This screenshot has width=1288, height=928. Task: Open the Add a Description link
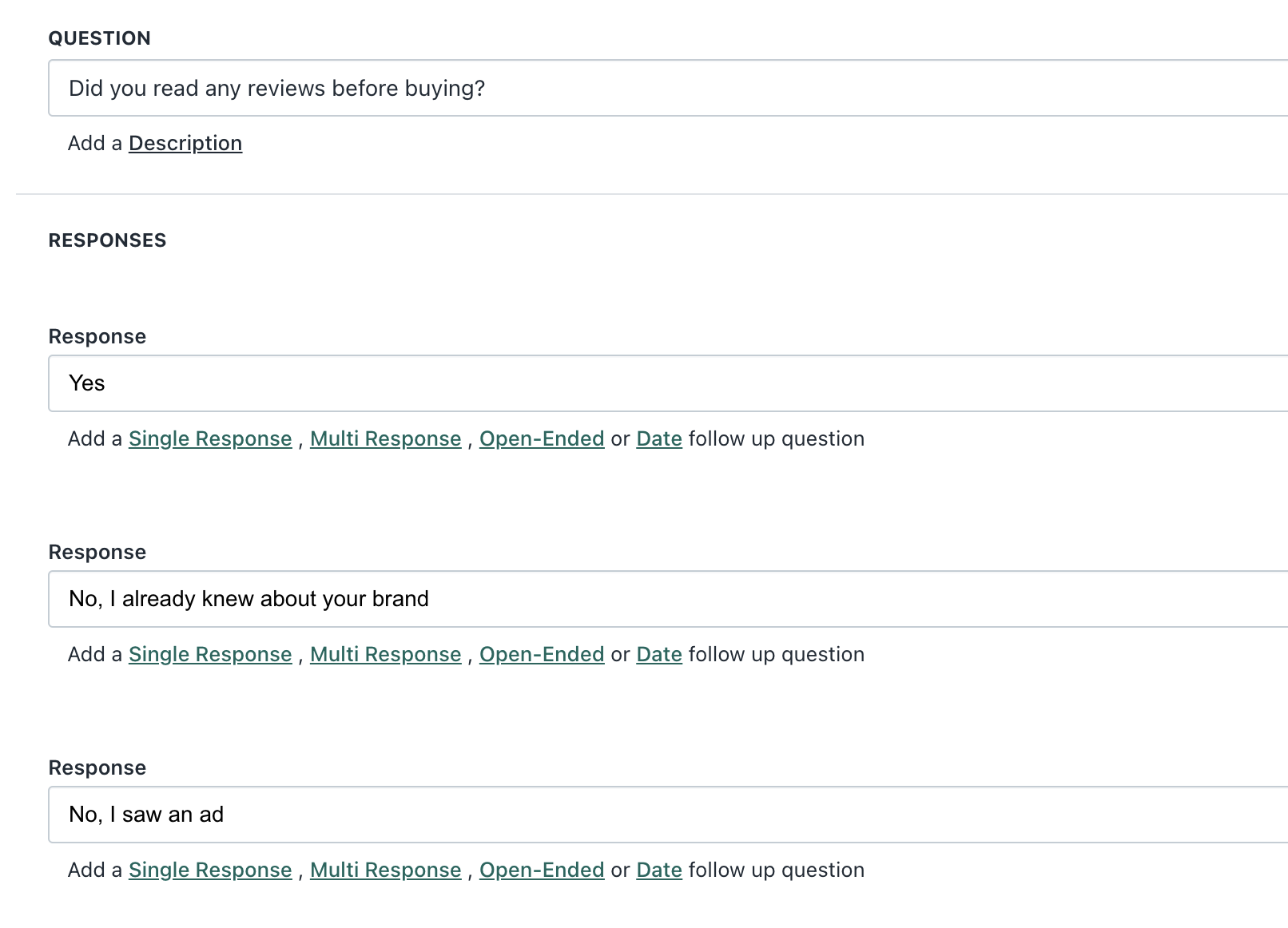185,144
